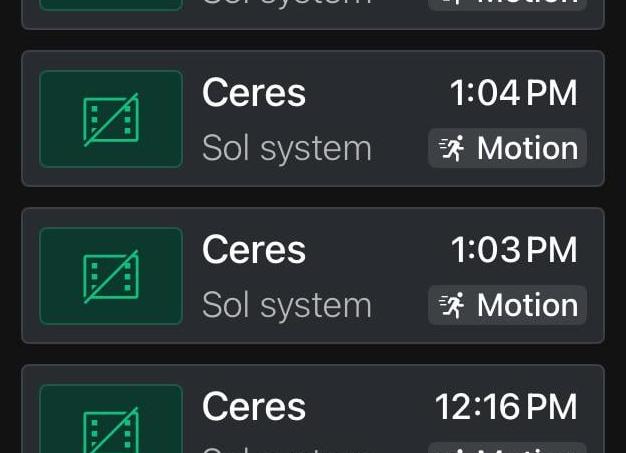626x453 pixels.
Task: Click the running-person icon on the 1:03 PM event
Action: 453,306
